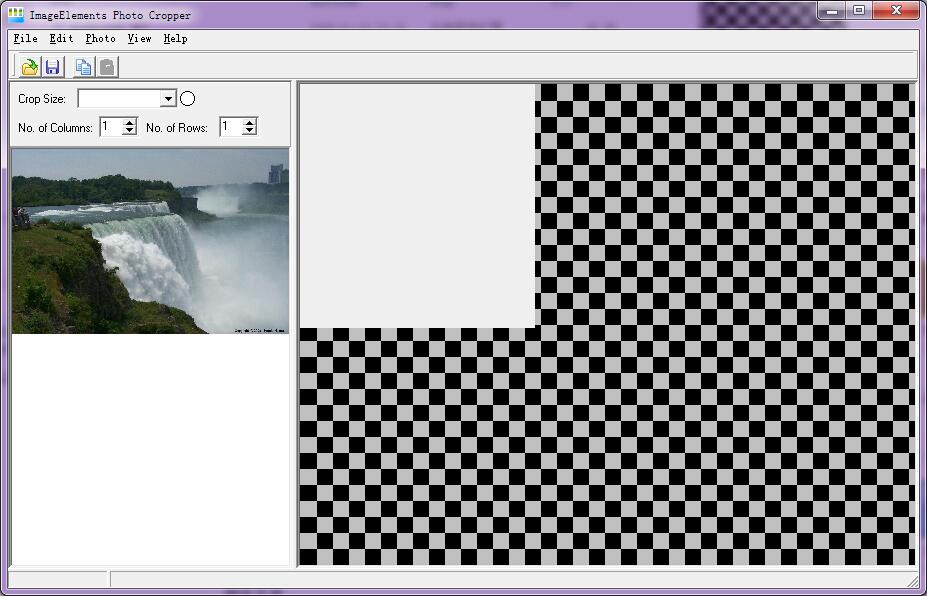Click inside the status bar at the bottom

click(400, 578)
